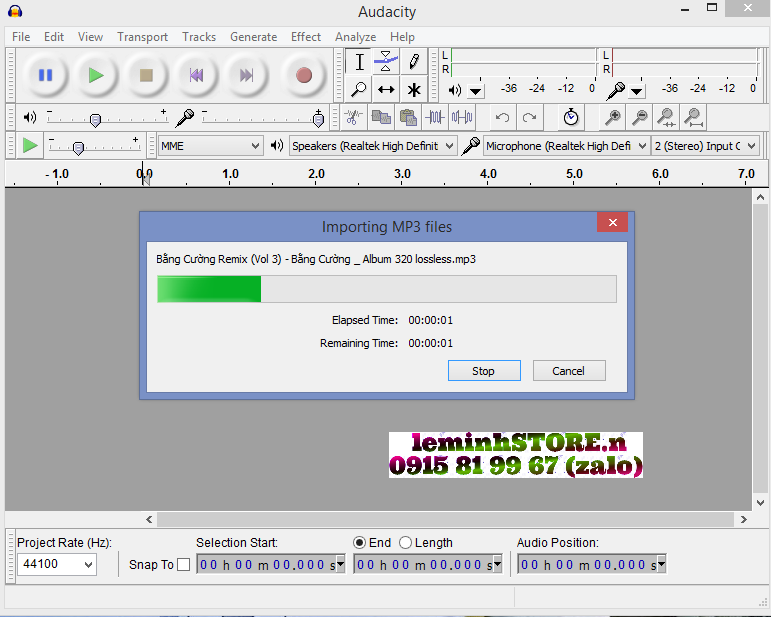The width and height of the screenshot is (771, 617).
Task: Click the green Play transport button
Action: tap(95, 76)
